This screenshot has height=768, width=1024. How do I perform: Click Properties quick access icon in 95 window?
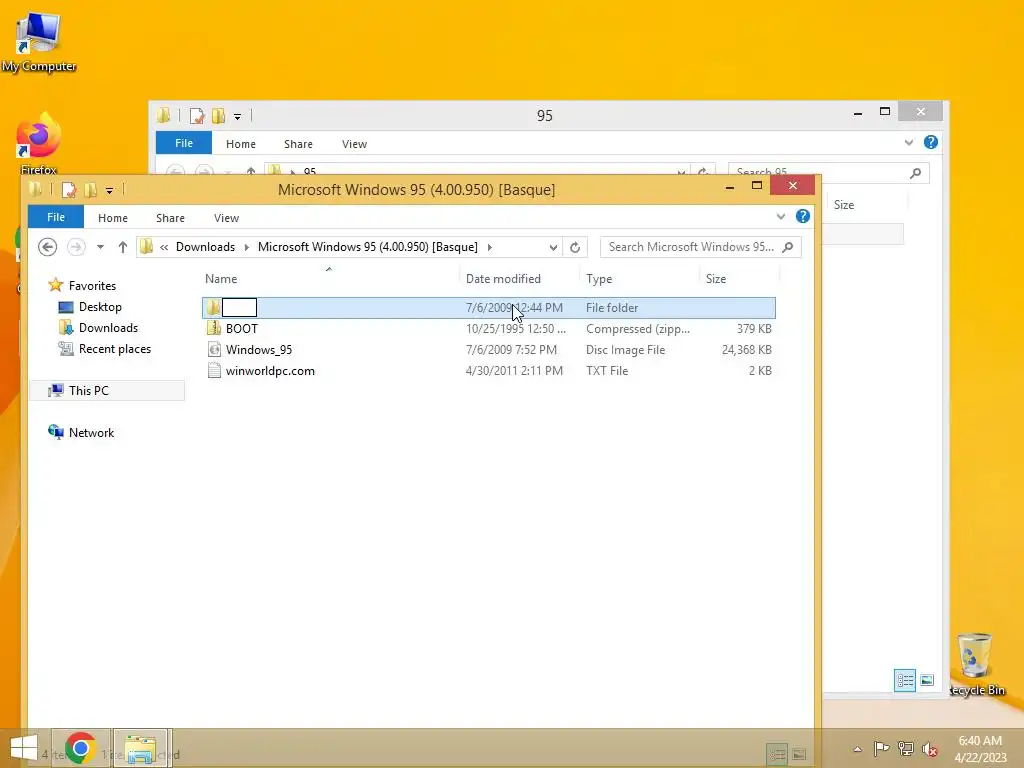click(x=197, y=116)
